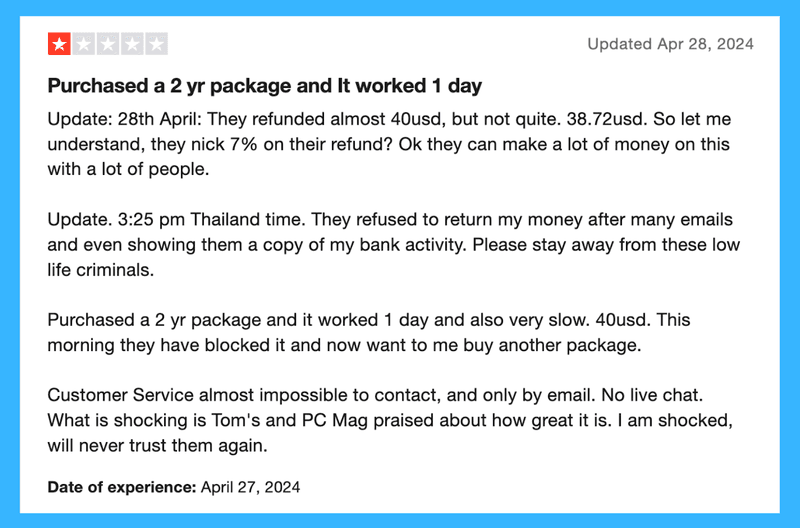This screenshot has height=528, width=800.
Task: Click the second gray rating star
Action: 84,44
